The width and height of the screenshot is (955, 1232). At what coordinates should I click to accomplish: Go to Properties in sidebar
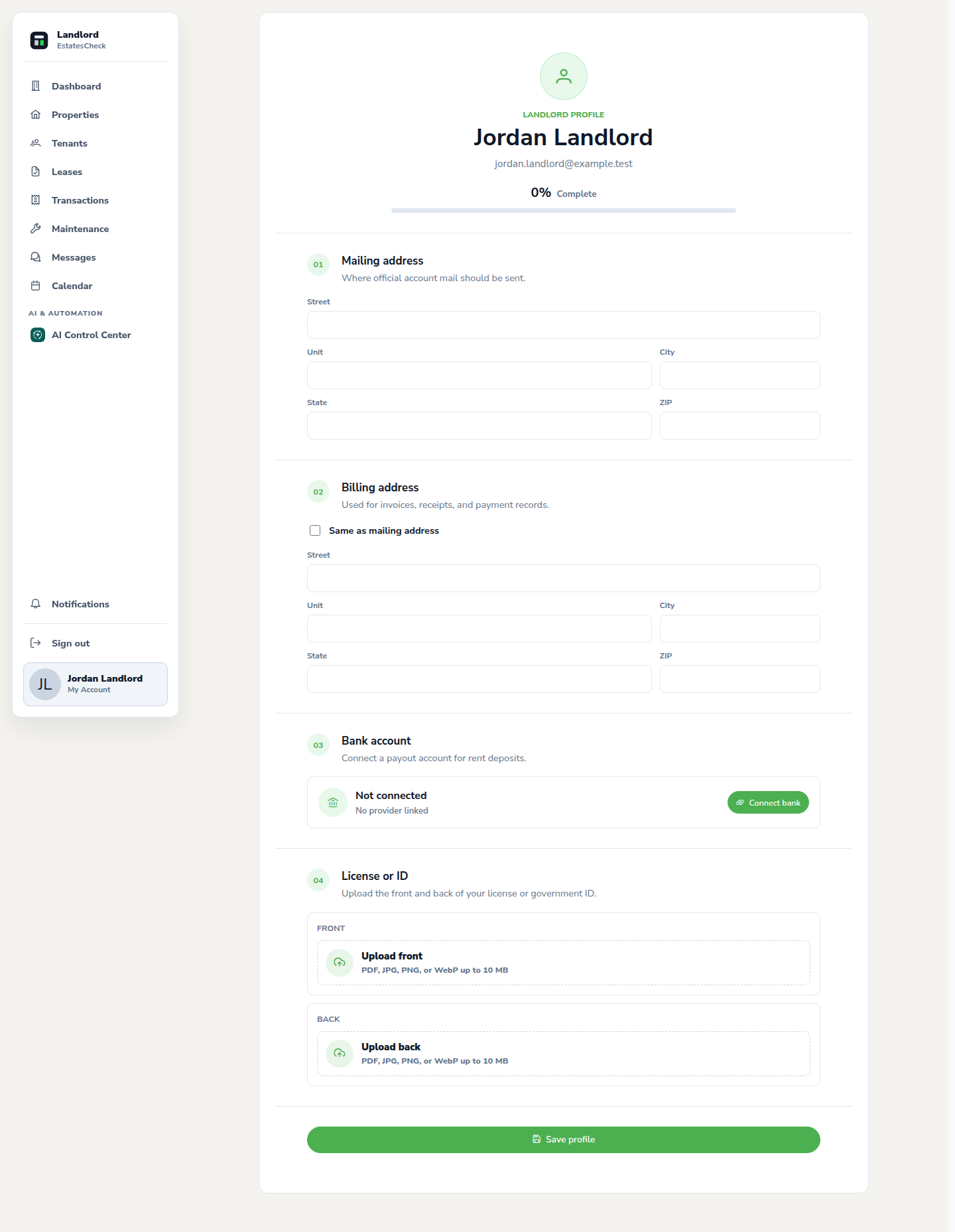pos(95,115)
